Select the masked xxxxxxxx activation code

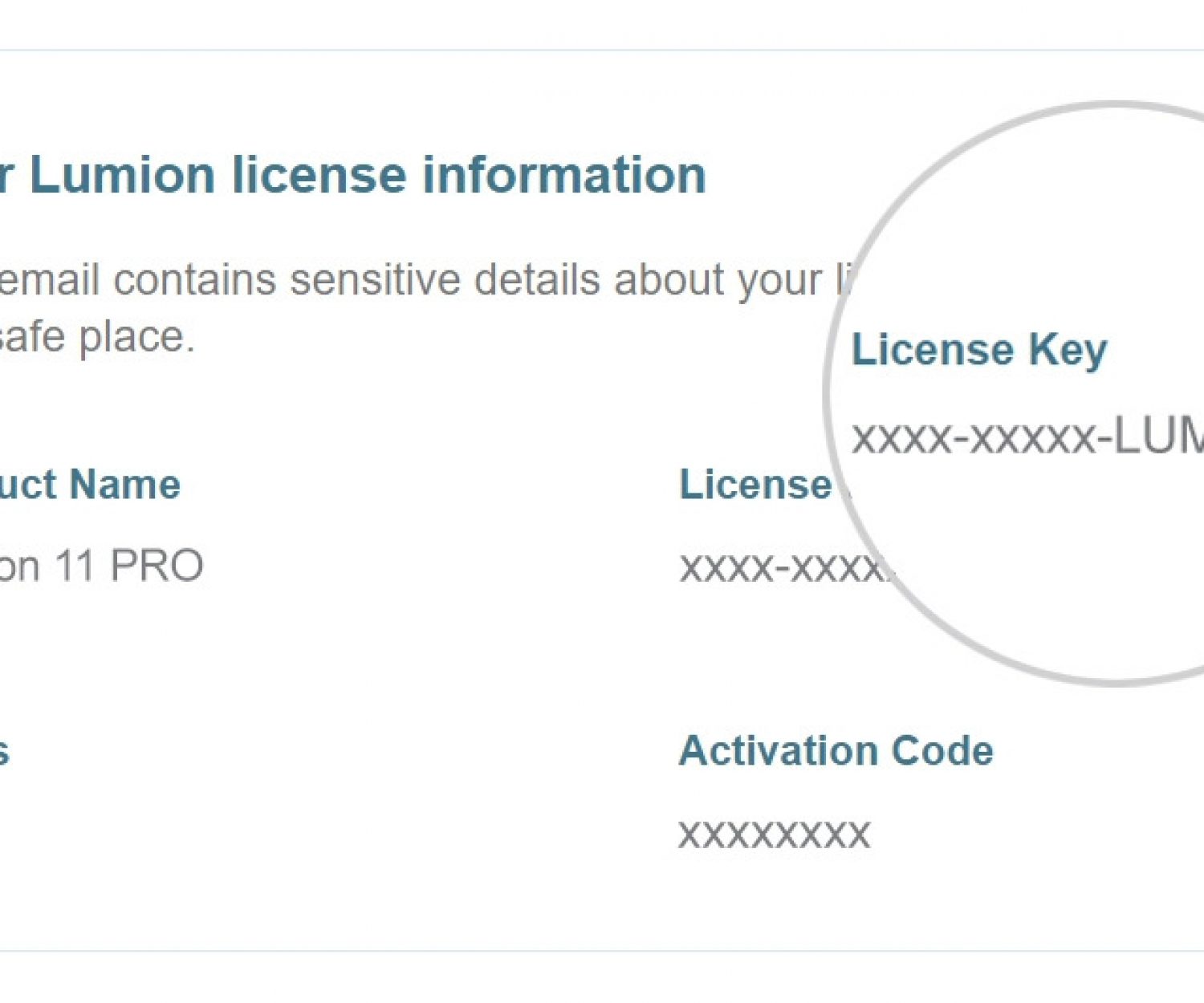click(774, 834)
